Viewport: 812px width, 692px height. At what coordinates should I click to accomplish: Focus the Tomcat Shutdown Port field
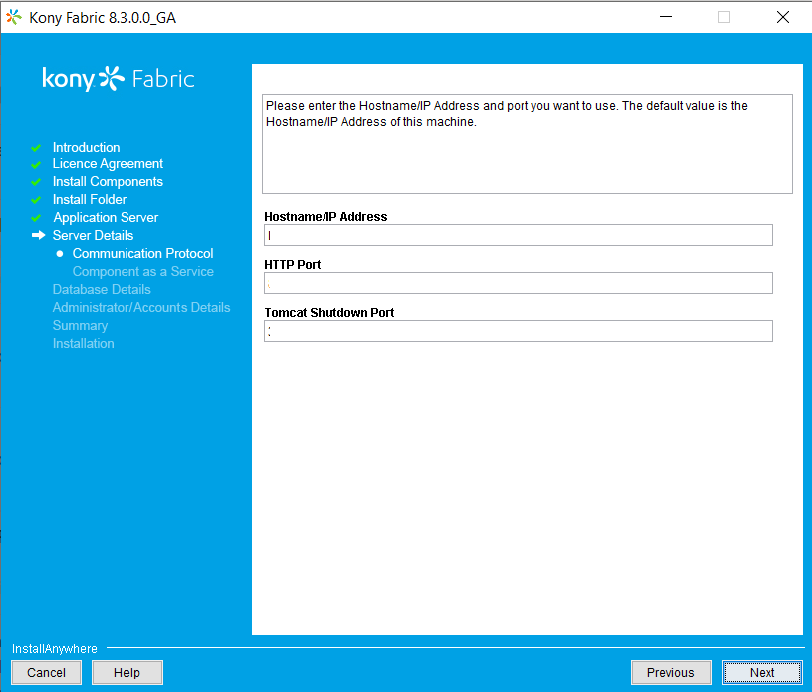[518, 331]
